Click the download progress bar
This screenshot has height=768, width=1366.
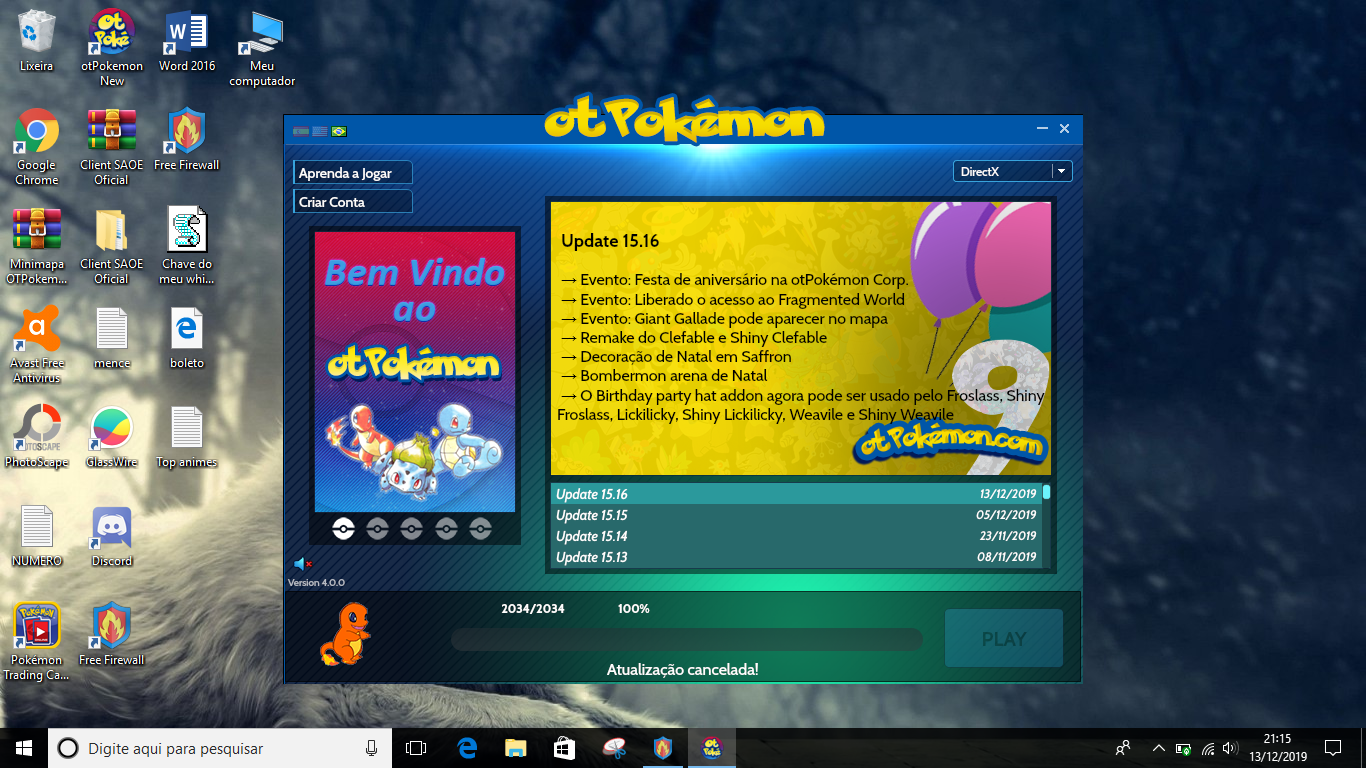(686, 639)
